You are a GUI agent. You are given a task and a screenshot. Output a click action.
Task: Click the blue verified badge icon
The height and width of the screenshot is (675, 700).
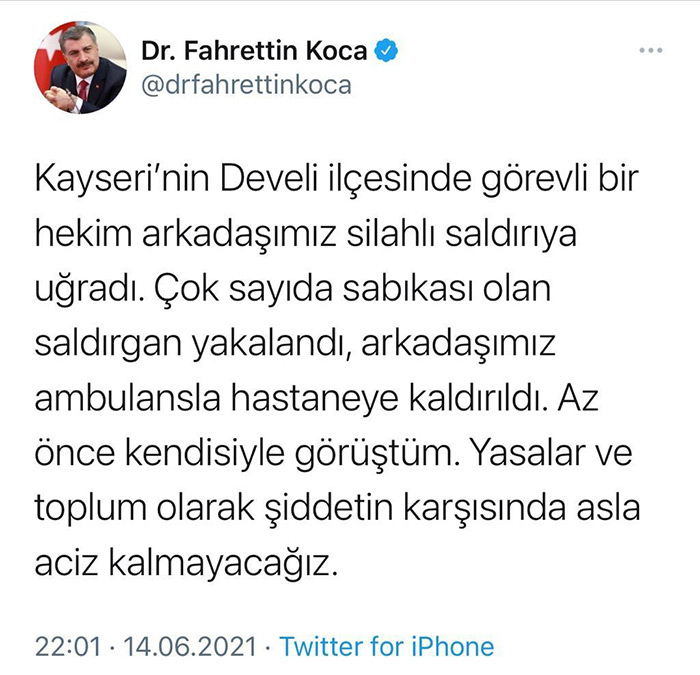coord(386,50)
